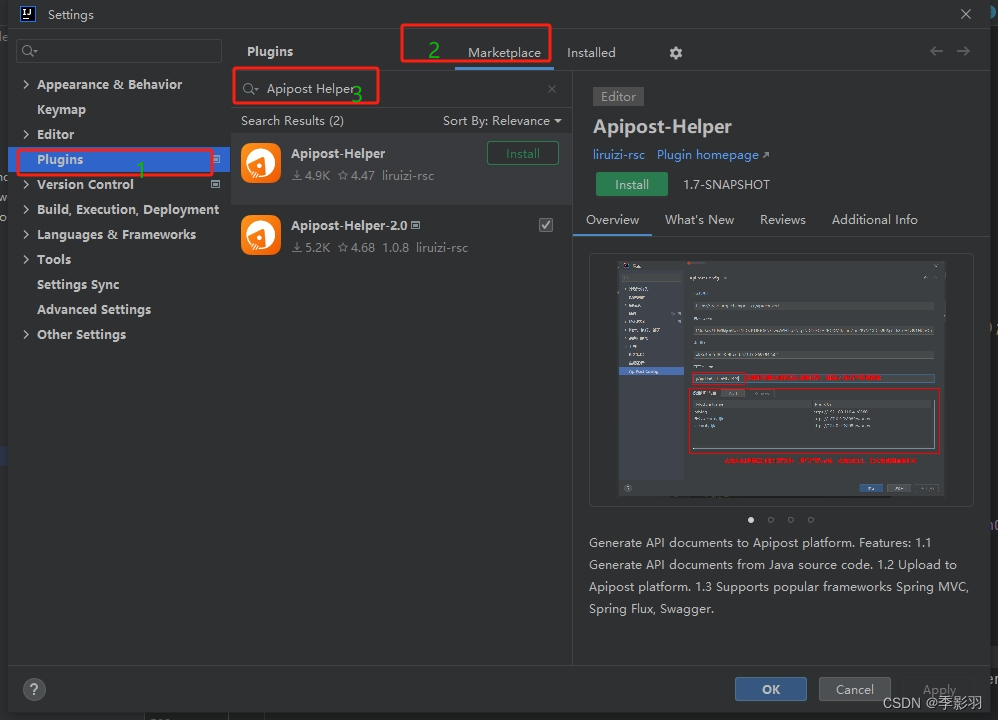This screenshot has height=720, width=998.
Task: Click the Cancel button
Action: point(854,689)
